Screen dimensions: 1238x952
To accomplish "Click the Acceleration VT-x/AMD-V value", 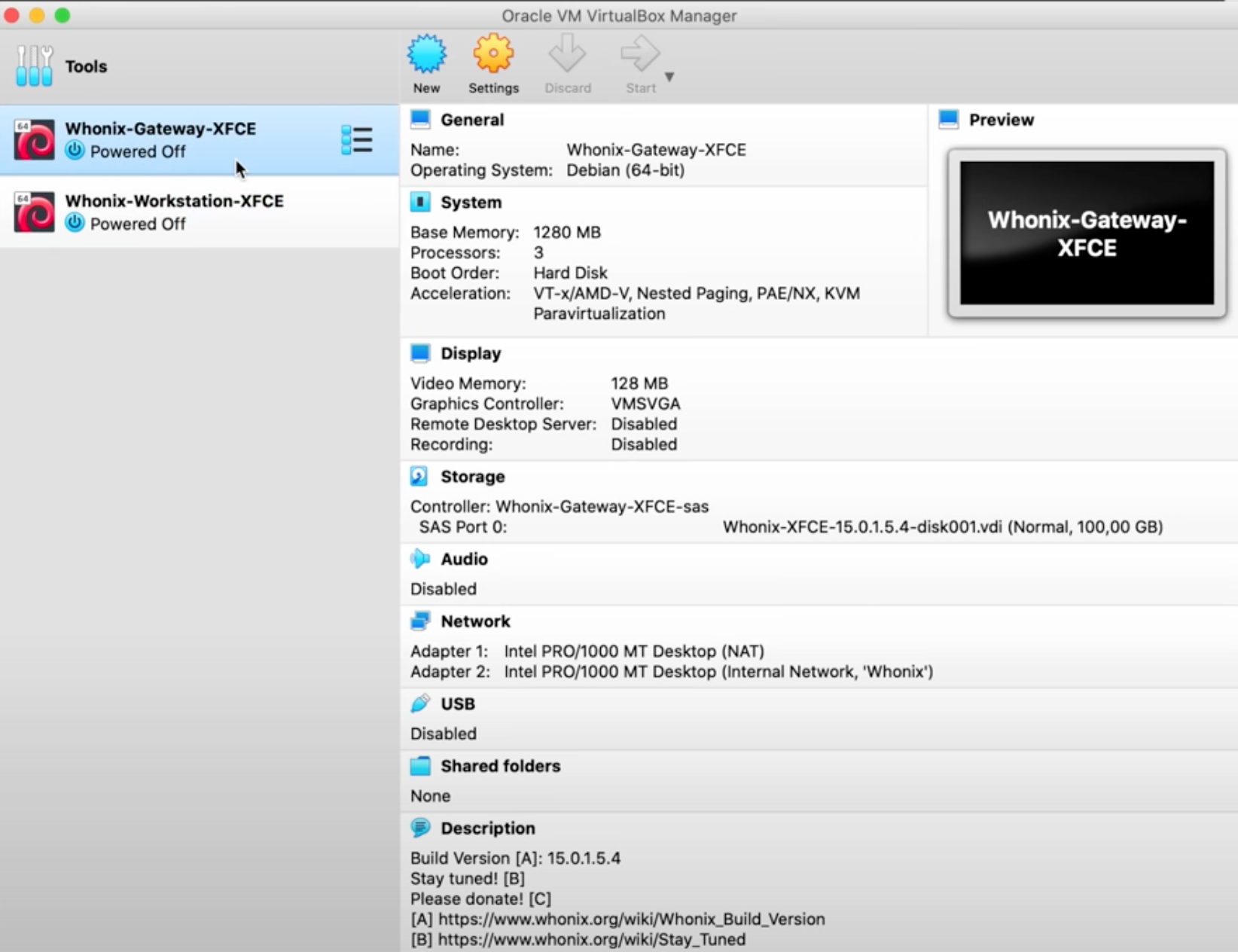I will pos(697,304).
